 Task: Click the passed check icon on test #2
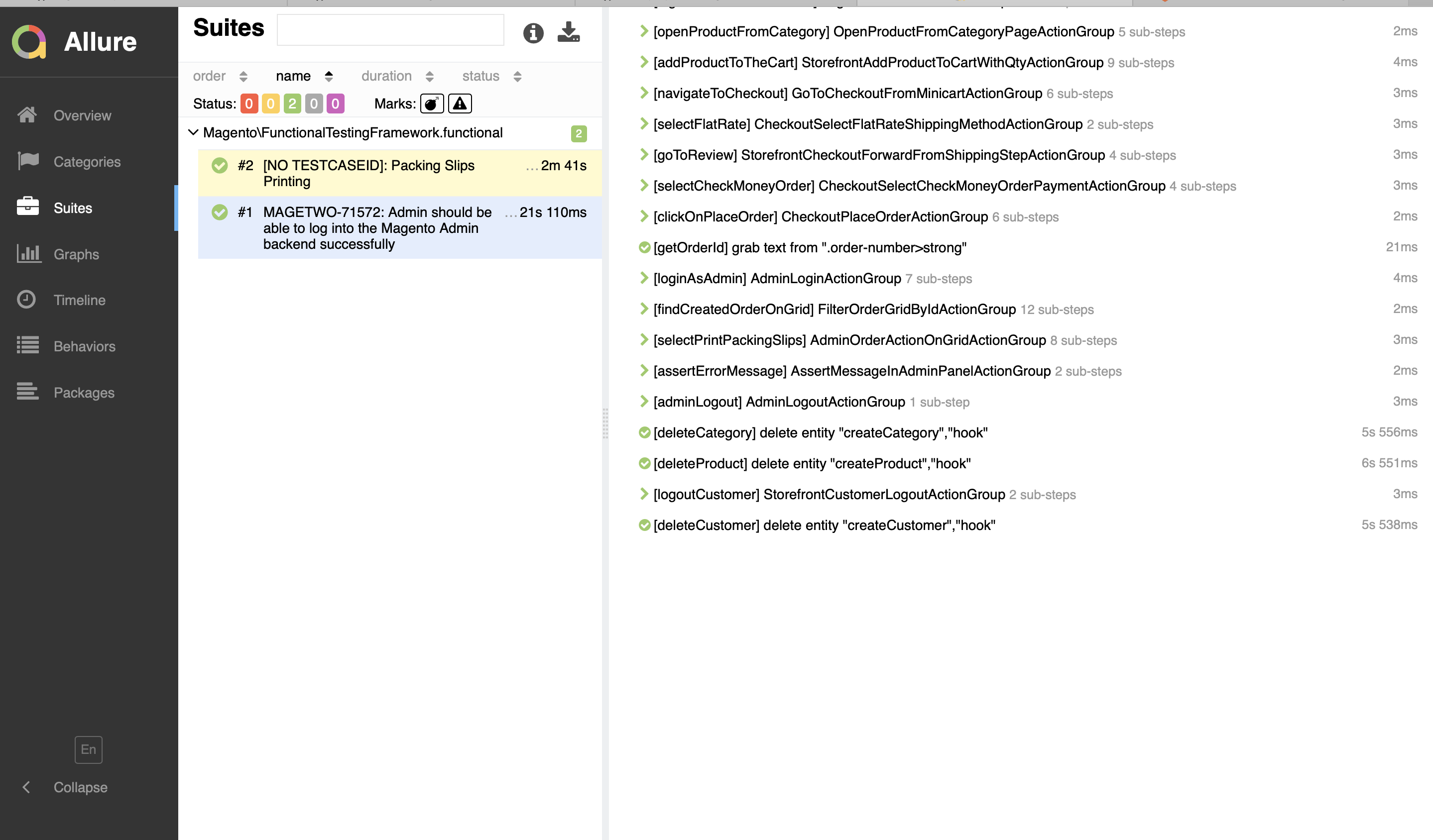pos(220,165)
